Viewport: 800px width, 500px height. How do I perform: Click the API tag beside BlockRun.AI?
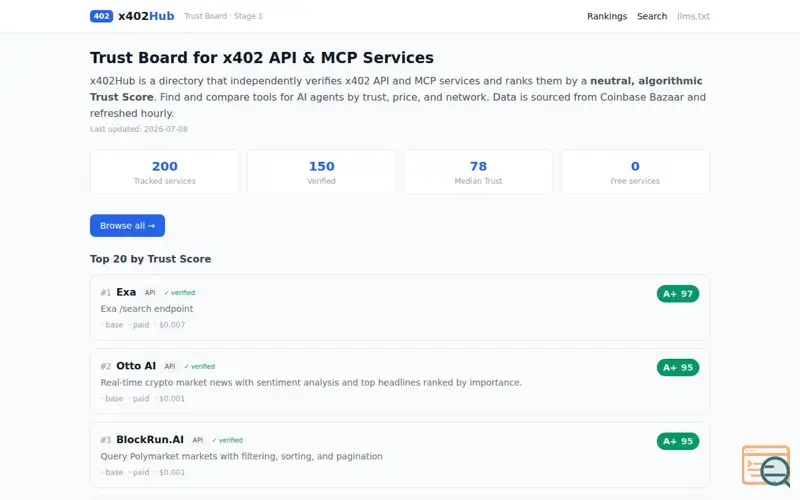[x=198, y=440]
